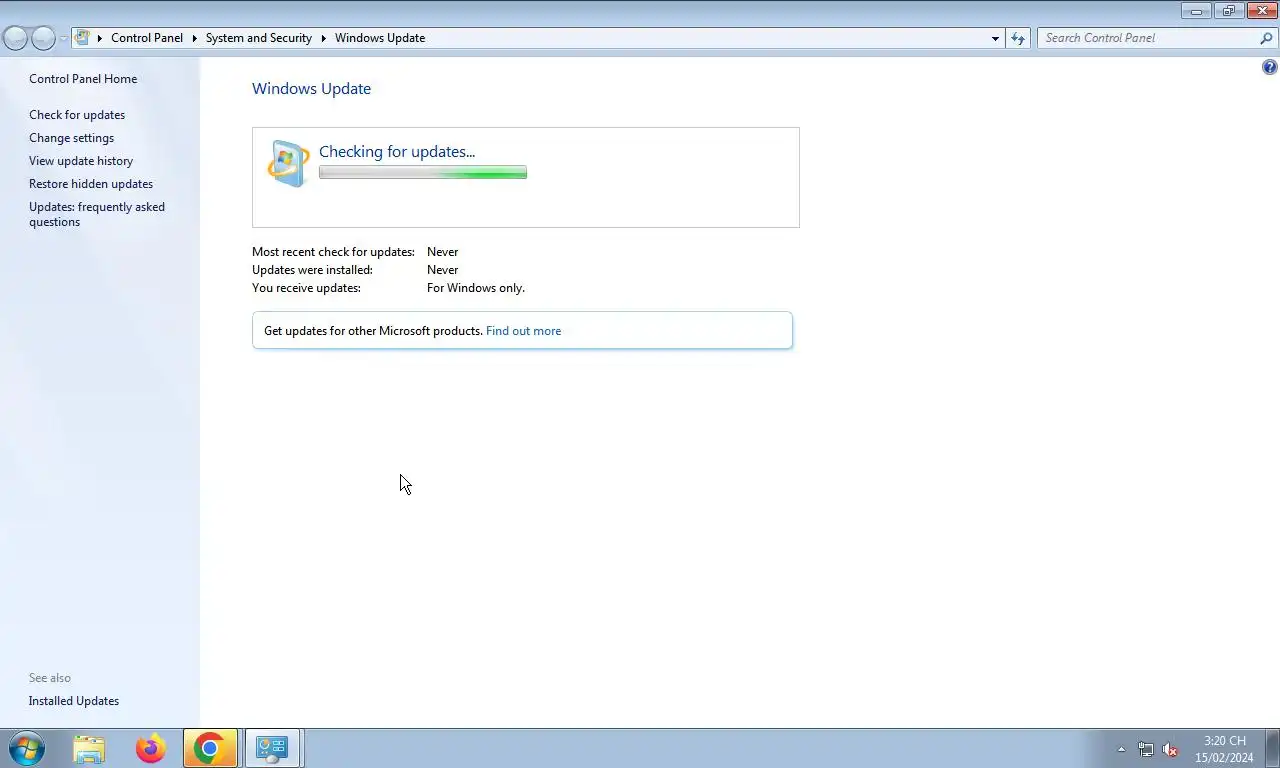Open Help with the question mark icon
This screenshot has width=1280, height=768.
coord(1270,68)
